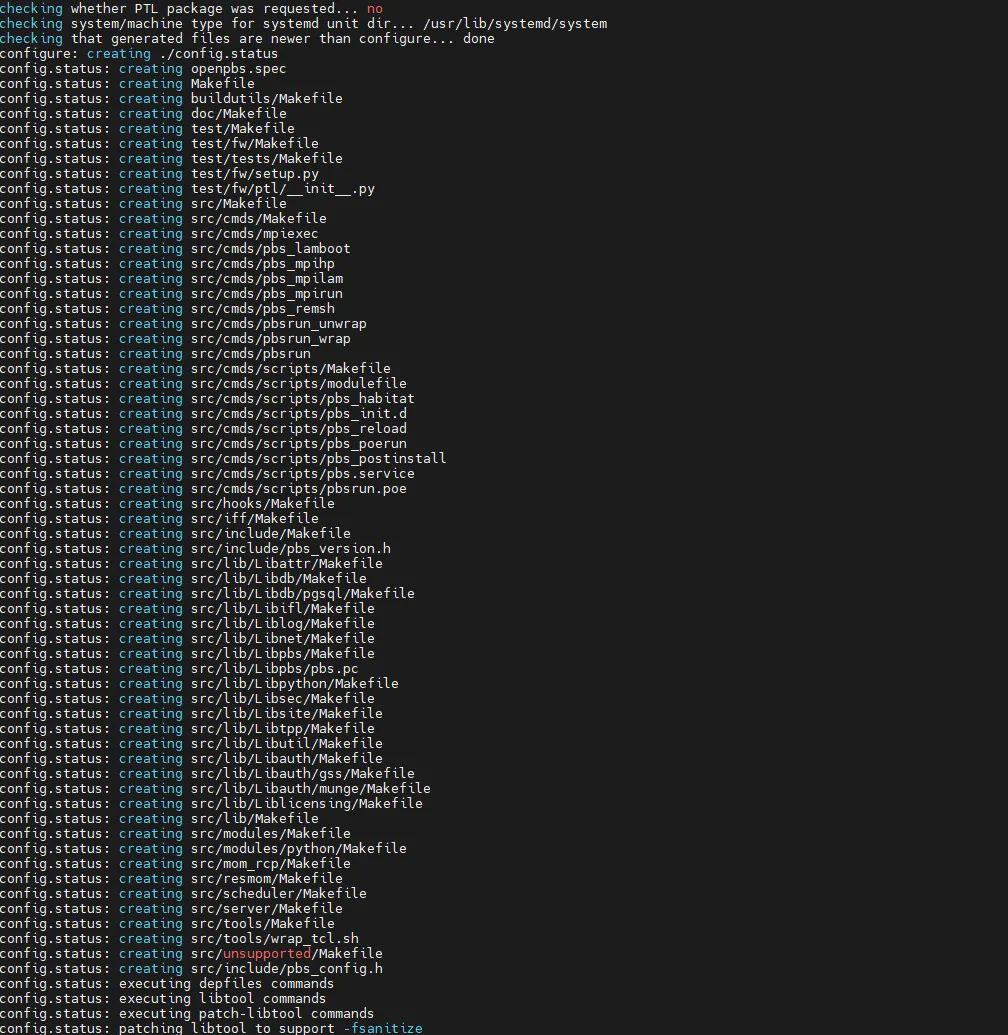
Task: Click the src/cmds/pbs_lamboot path
Action: tap(271, 249)
